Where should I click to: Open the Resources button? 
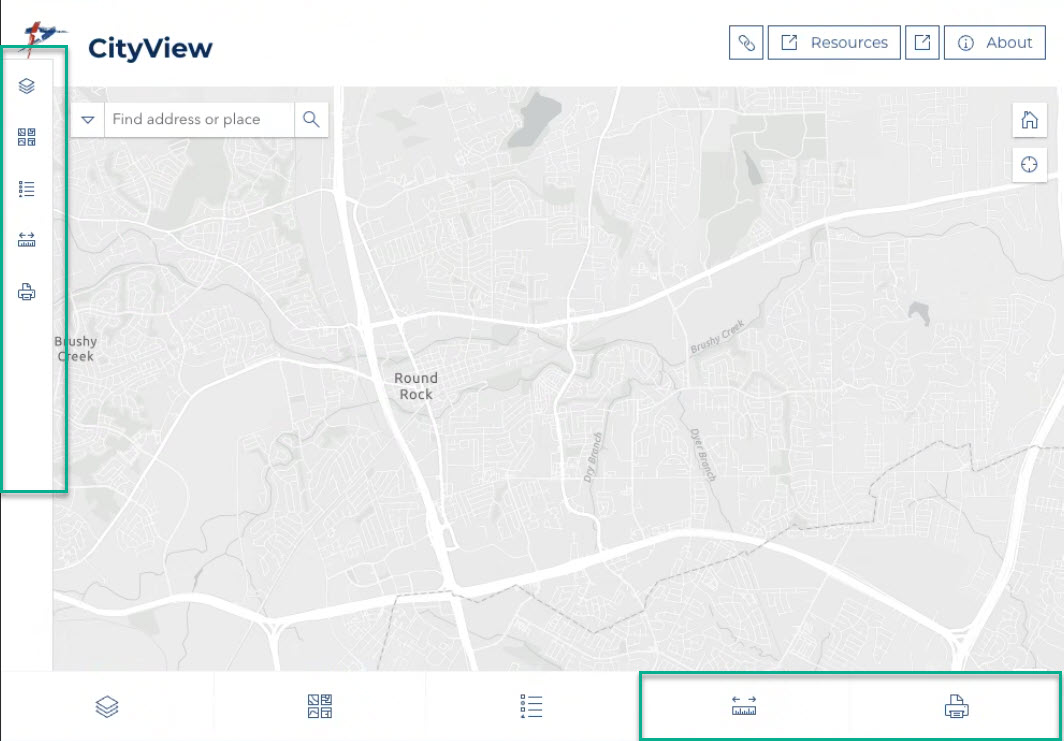[834, 43]
